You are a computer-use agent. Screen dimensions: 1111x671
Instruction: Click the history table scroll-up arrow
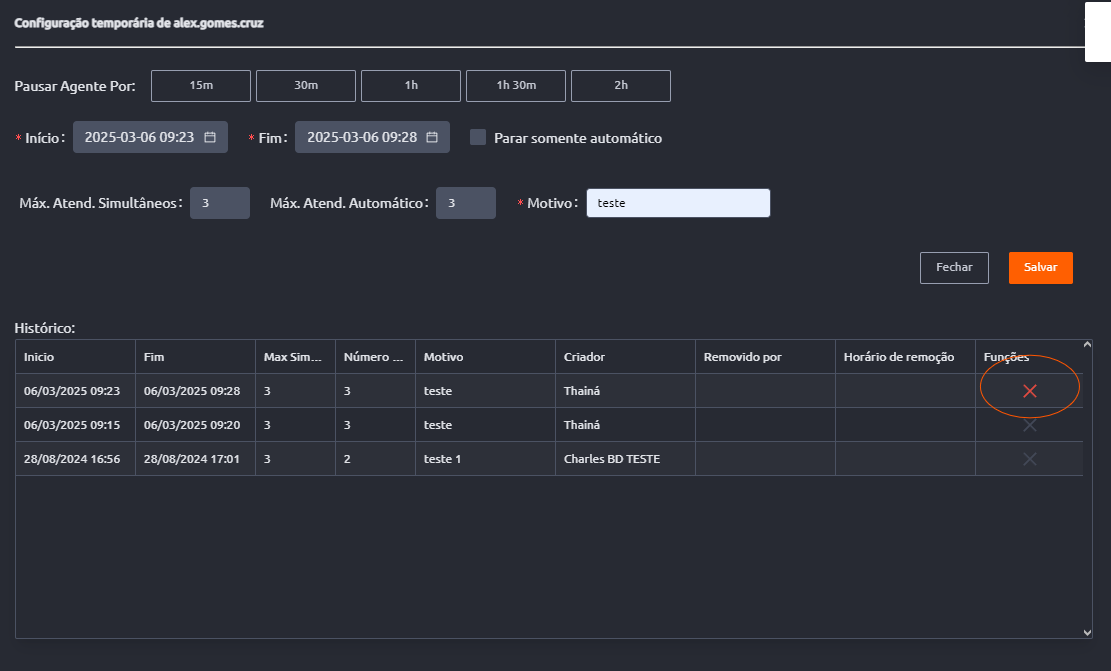pos(1088,346)
